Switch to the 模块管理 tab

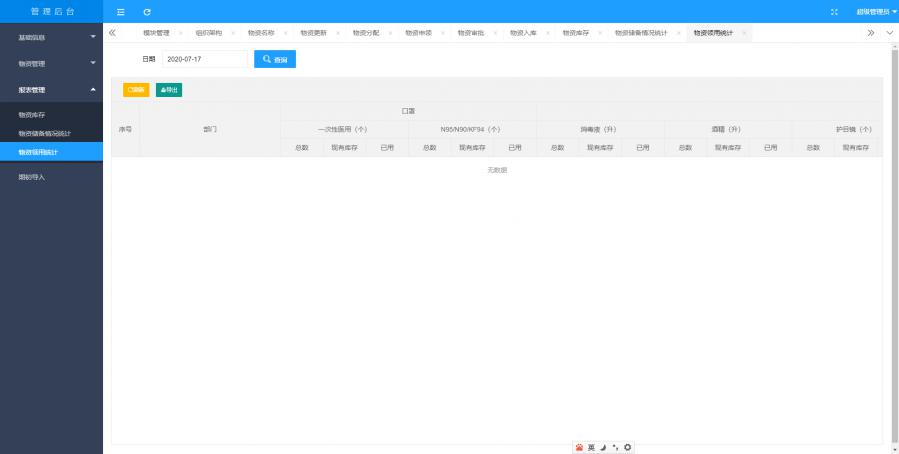click(x=156, y=33)
